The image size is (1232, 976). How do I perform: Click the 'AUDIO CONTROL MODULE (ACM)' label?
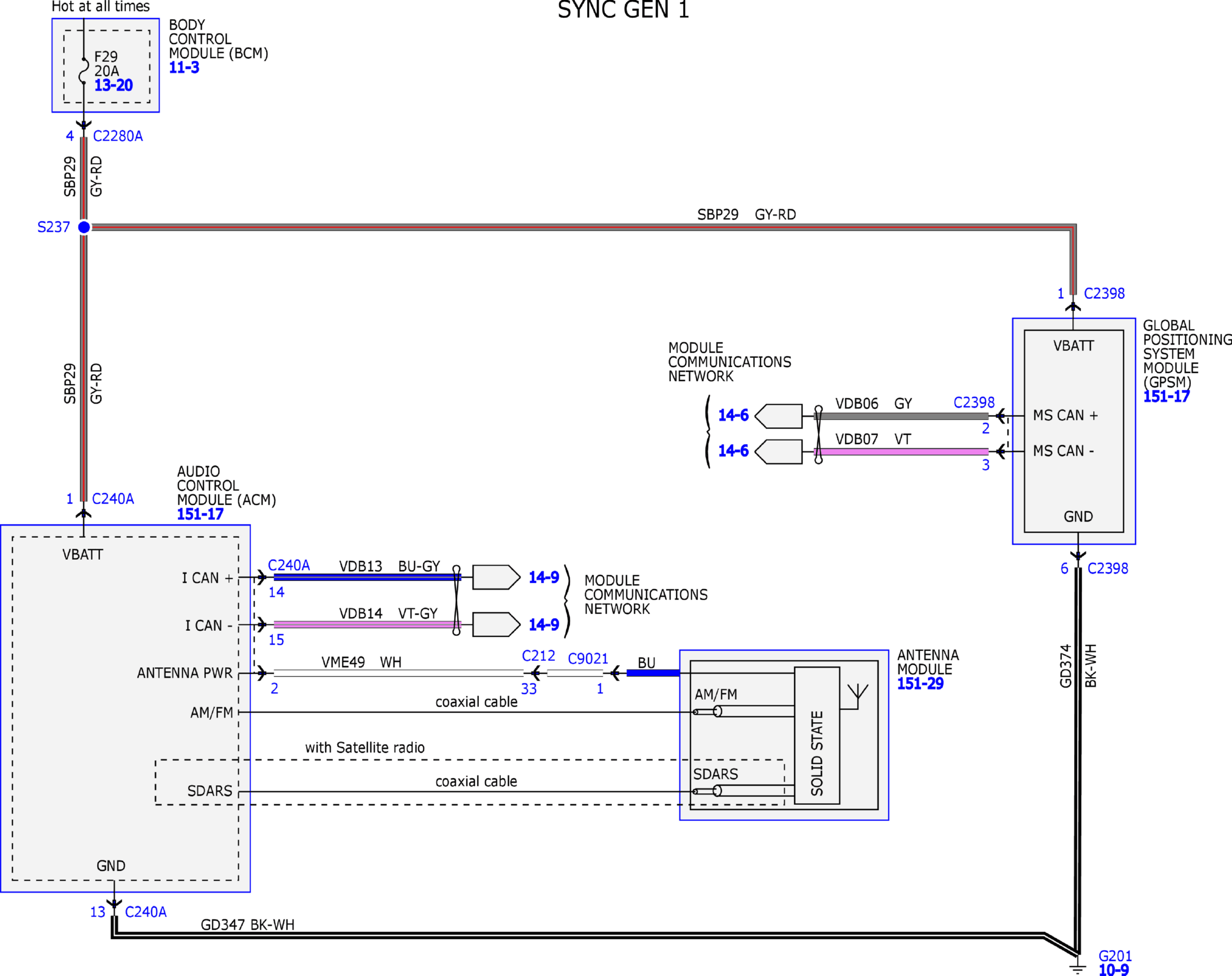pos(227,485)
